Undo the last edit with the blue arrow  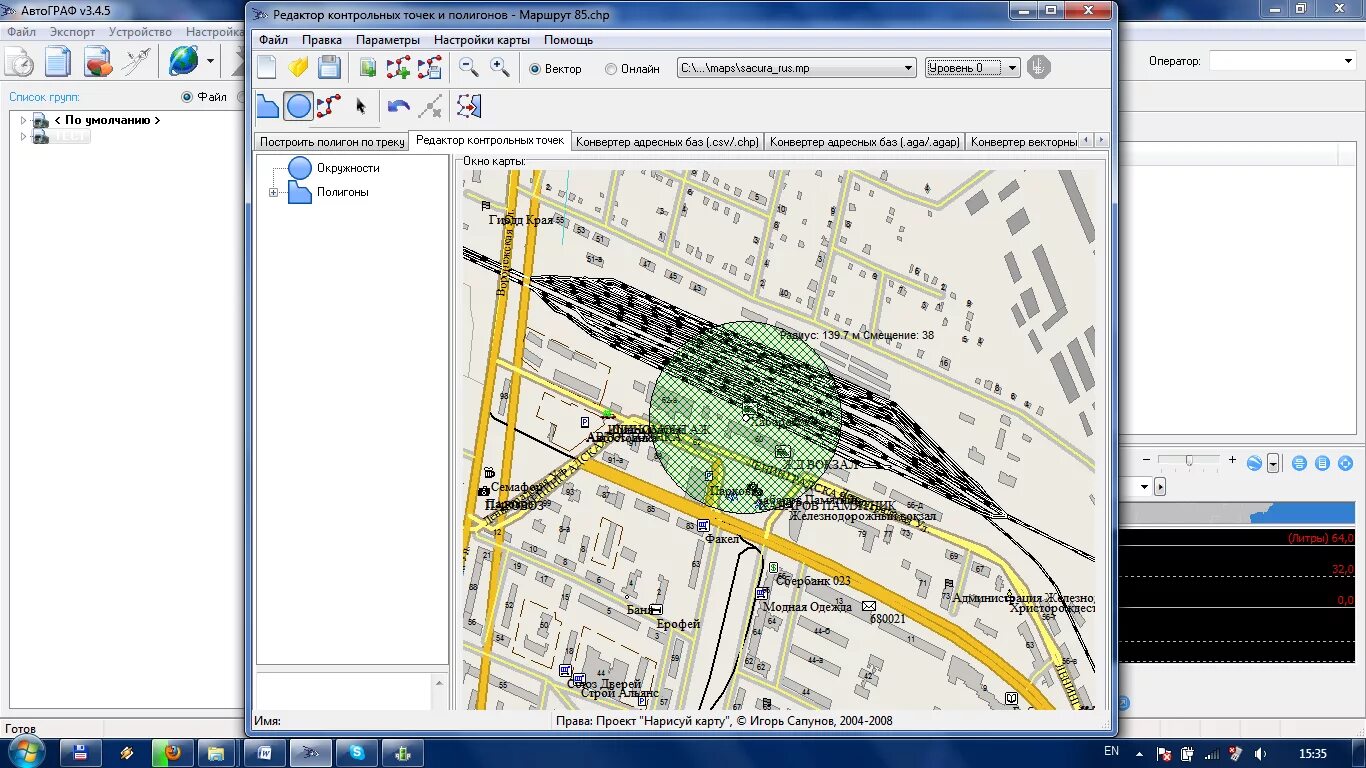[399, 106]
